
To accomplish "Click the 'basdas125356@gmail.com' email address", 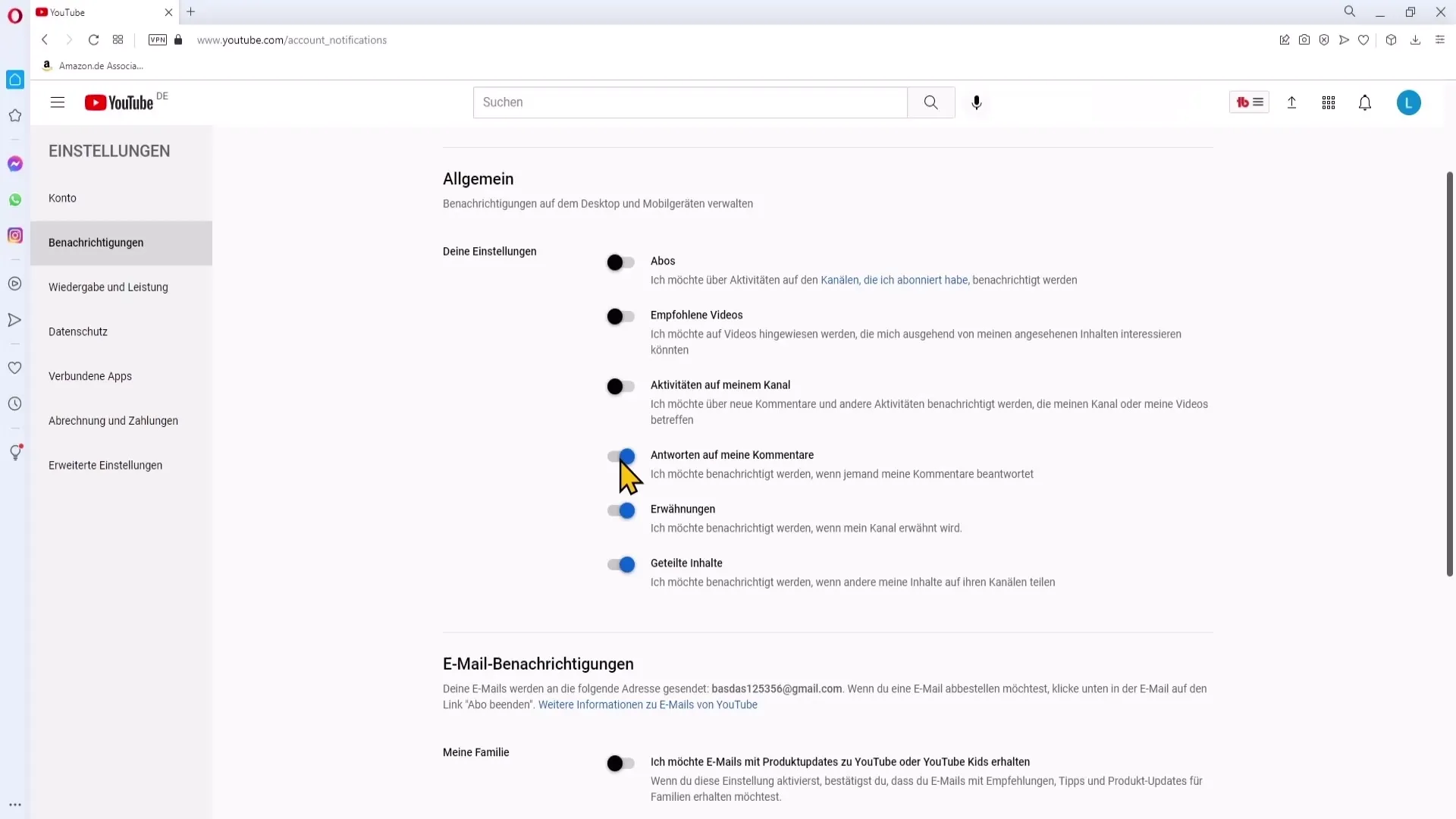I will pos(777,689).
